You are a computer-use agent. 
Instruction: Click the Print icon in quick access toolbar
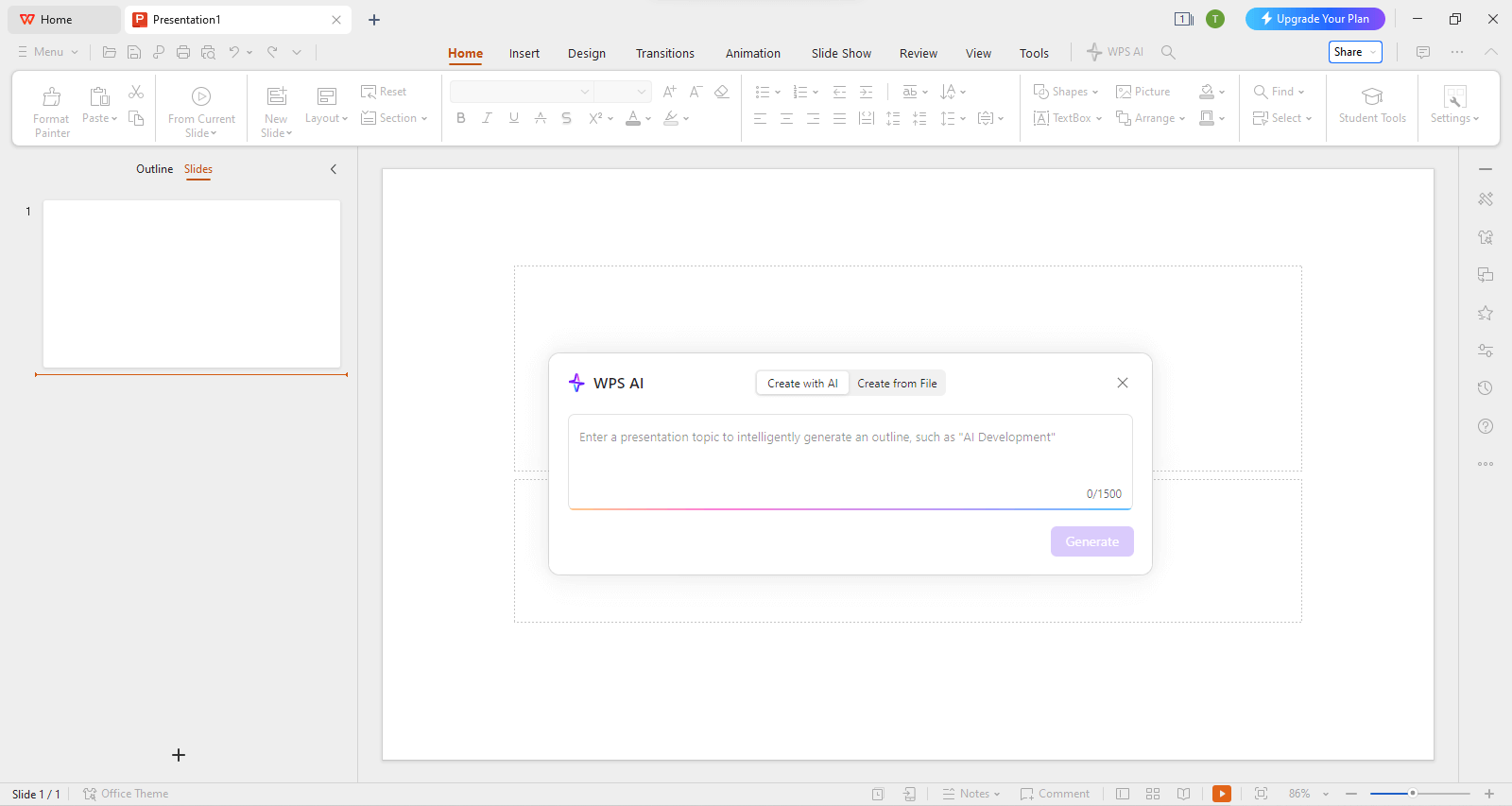(x=183, y=52)
